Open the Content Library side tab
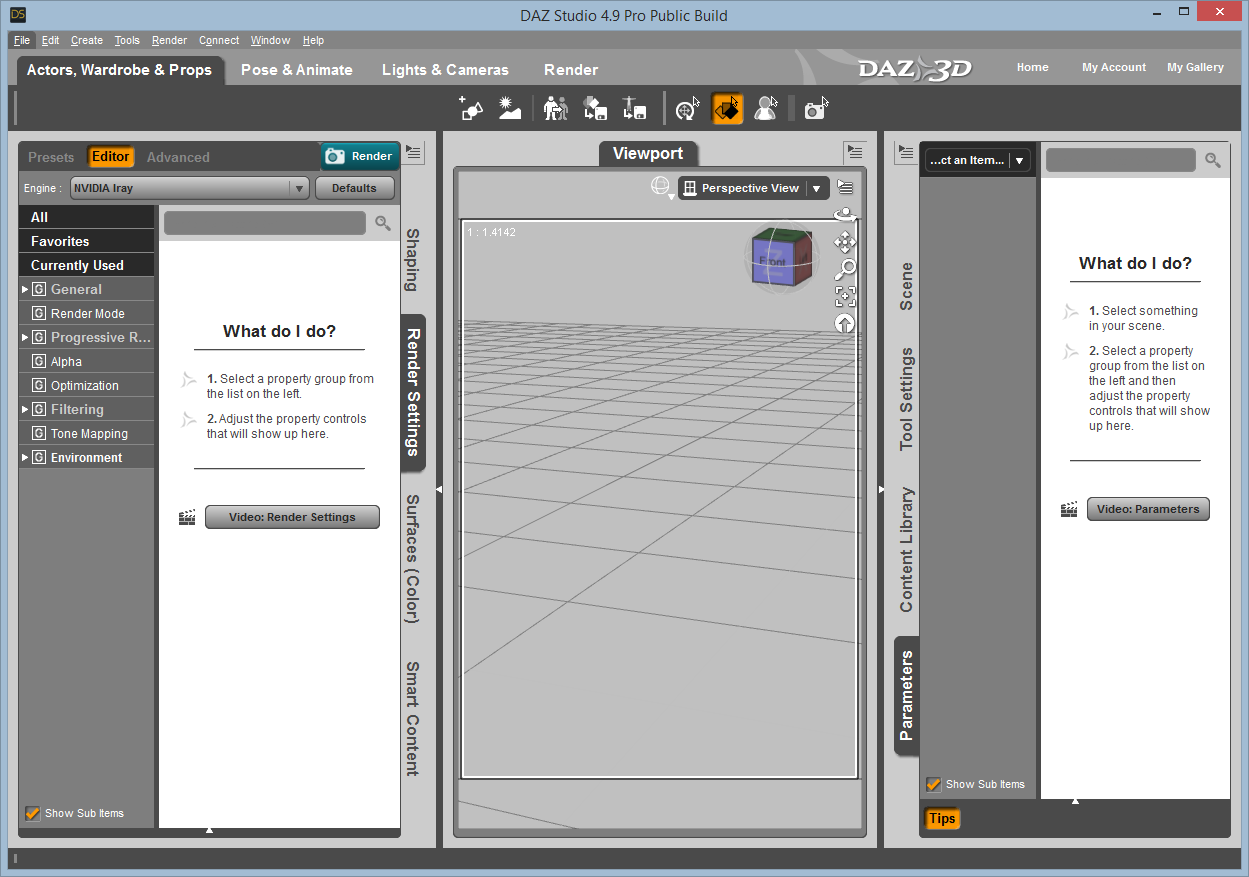1249x877 pixels. pyautogui.click(x=906, y=550)
